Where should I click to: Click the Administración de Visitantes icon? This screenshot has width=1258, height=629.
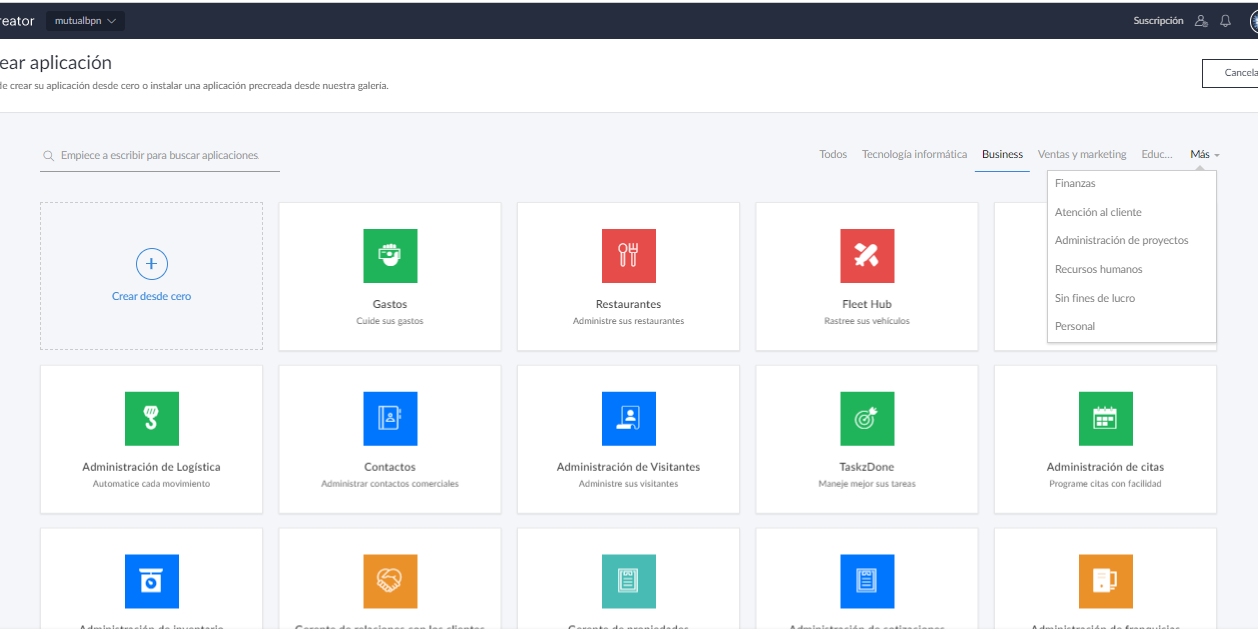pyautogui.click(x=628, y=419)
